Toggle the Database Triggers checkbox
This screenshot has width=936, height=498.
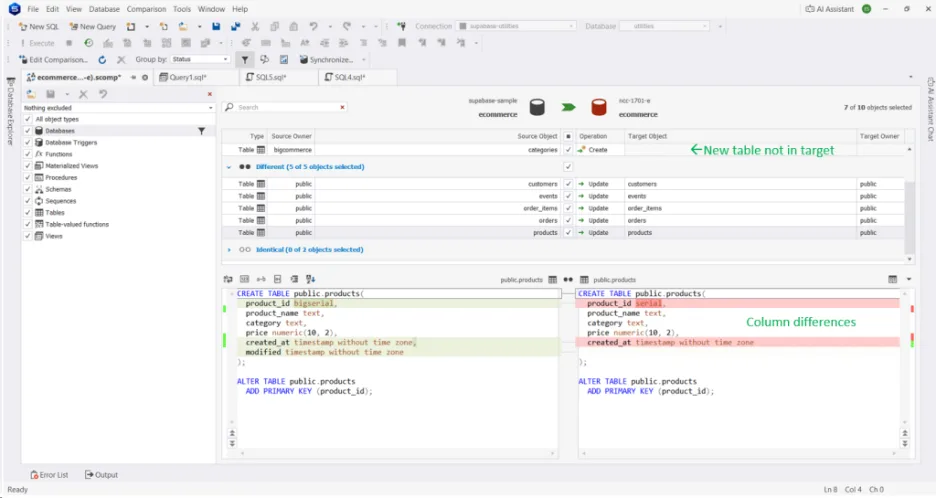(x=27, y=142)
